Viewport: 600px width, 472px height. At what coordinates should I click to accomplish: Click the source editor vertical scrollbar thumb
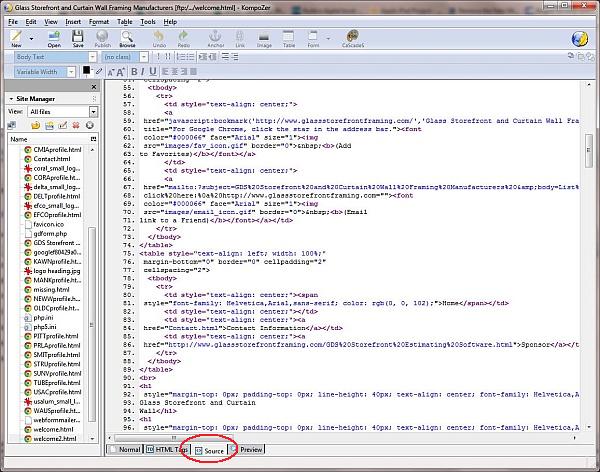589,150
